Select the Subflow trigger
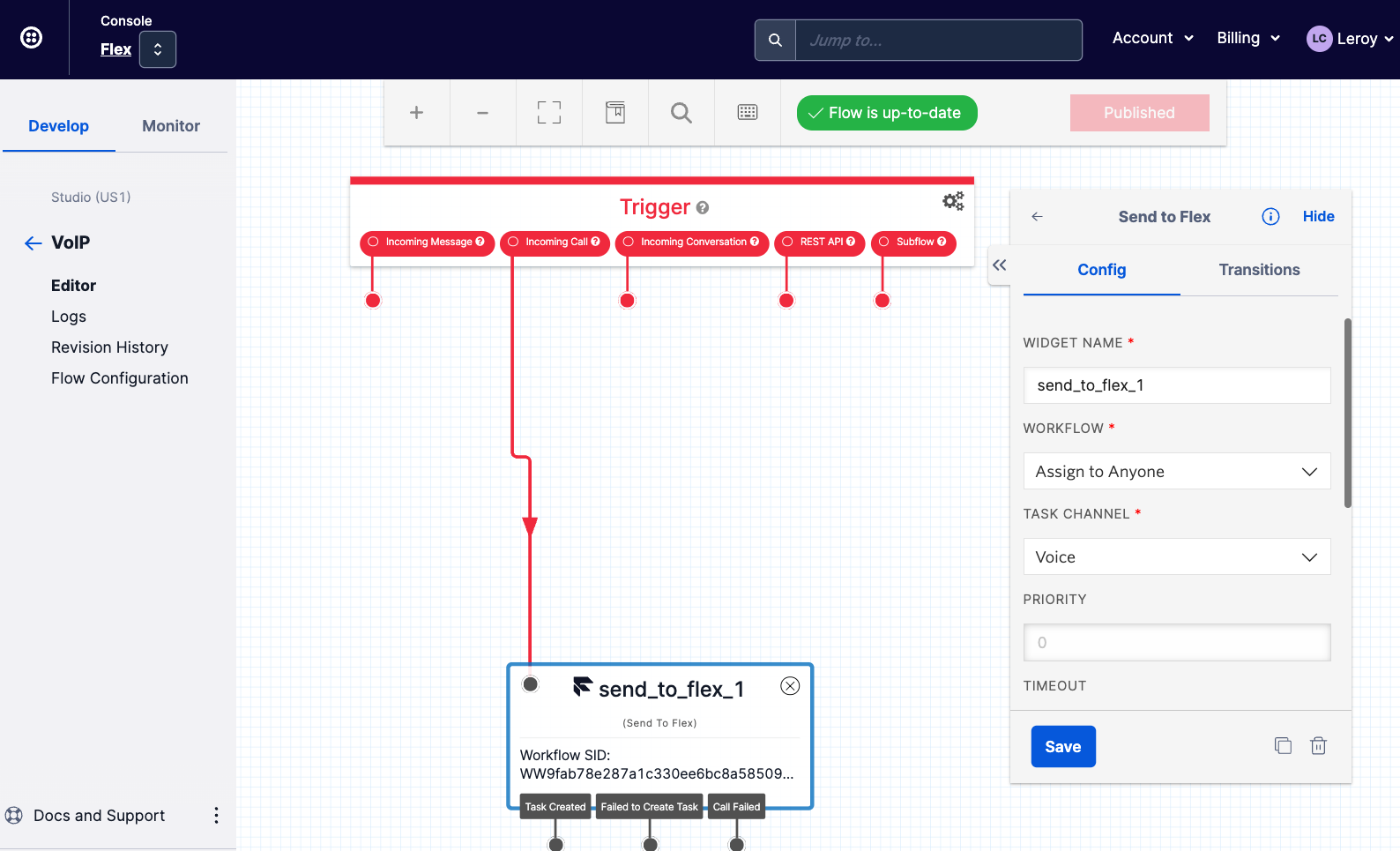1400x851 pixels. click(x=913, y=243)
